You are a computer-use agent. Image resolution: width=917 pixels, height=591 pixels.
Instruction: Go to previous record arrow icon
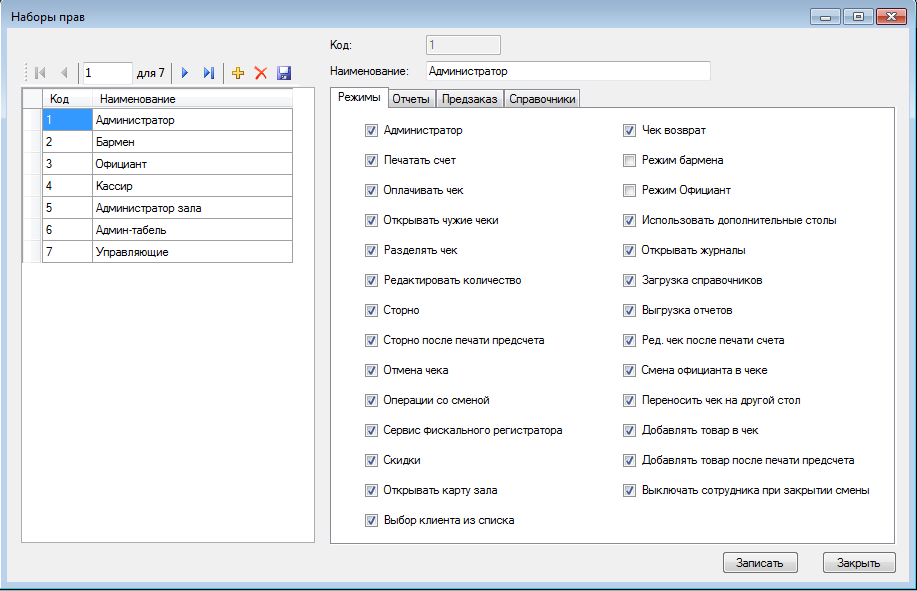pyautogui.click(x=64, y=73)
